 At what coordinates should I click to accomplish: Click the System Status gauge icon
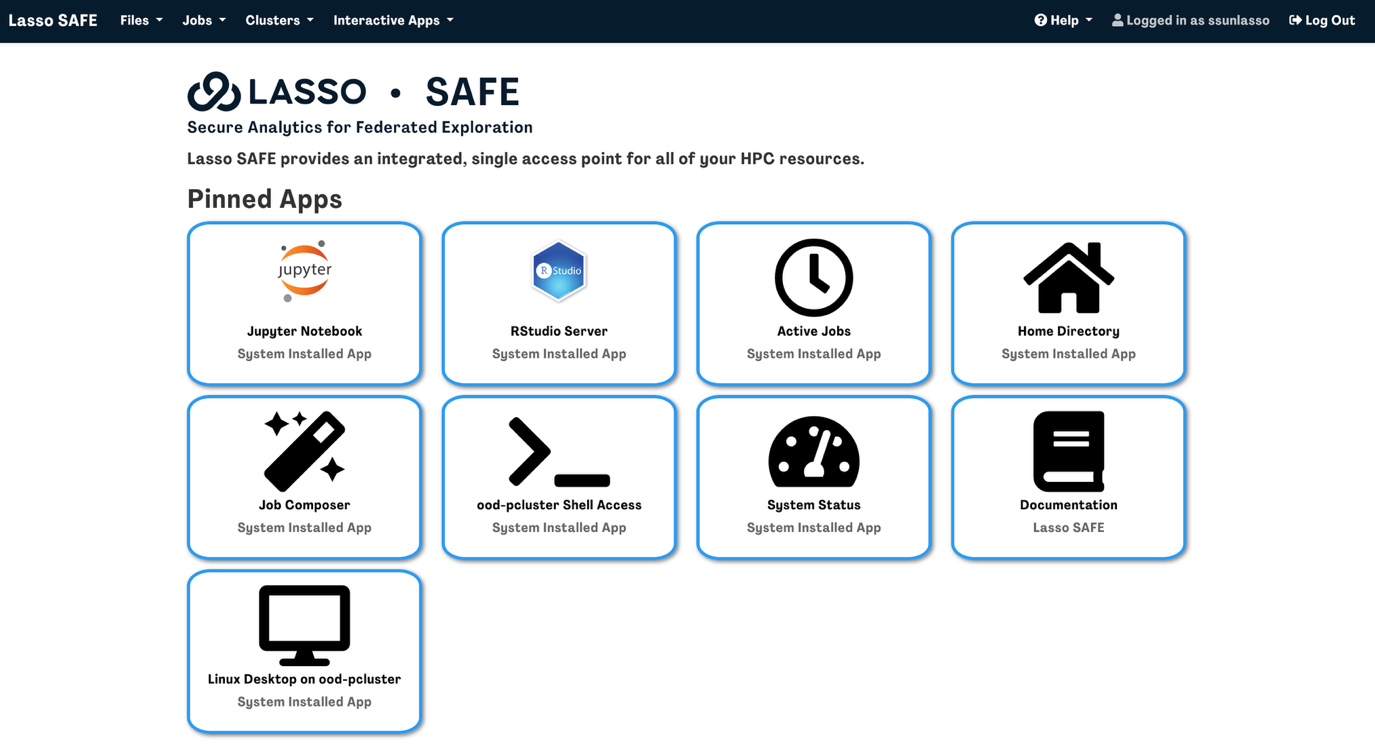pyautogui.click(x=814, y=452)
